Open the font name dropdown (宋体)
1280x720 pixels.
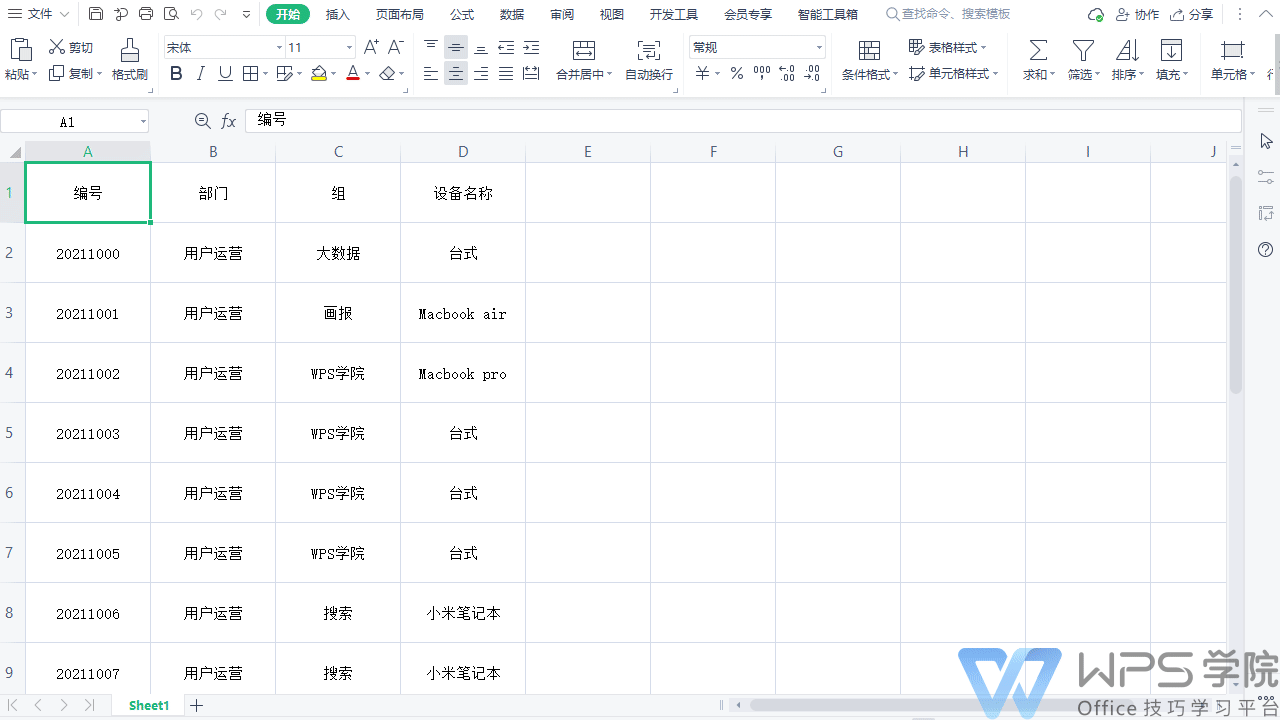click(279, 48)
